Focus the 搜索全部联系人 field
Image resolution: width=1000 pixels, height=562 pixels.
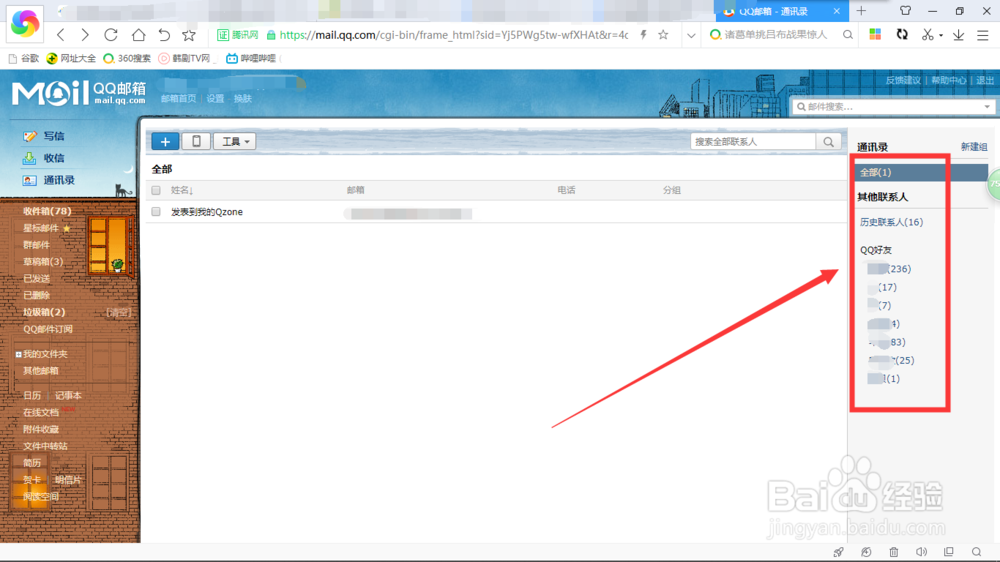click(753, 142)
